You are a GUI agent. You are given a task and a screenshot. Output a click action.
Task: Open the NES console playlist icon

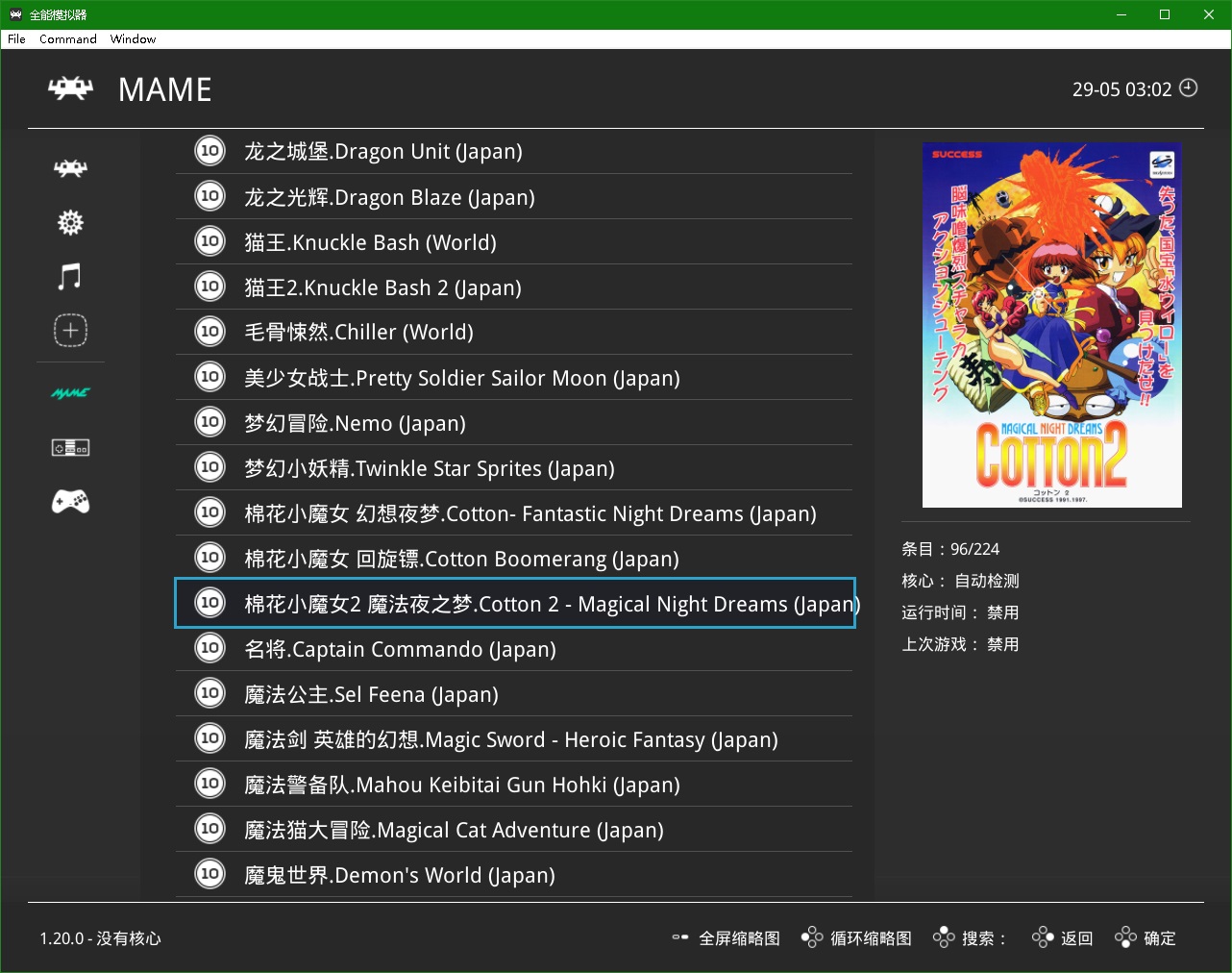point(70,448)
